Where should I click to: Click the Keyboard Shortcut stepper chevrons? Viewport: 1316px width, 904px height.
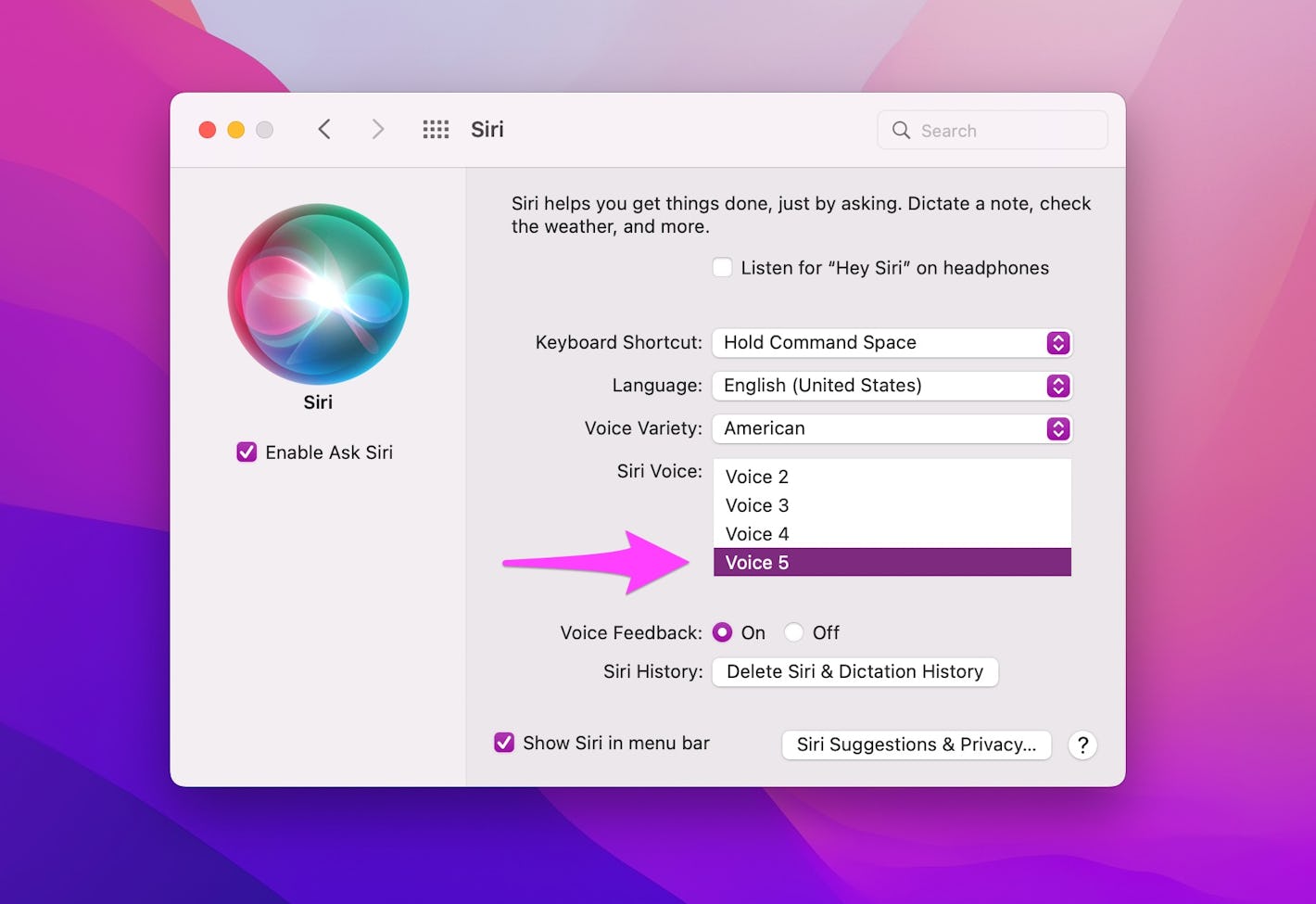pyautogui.click(x=1057, y=342)
